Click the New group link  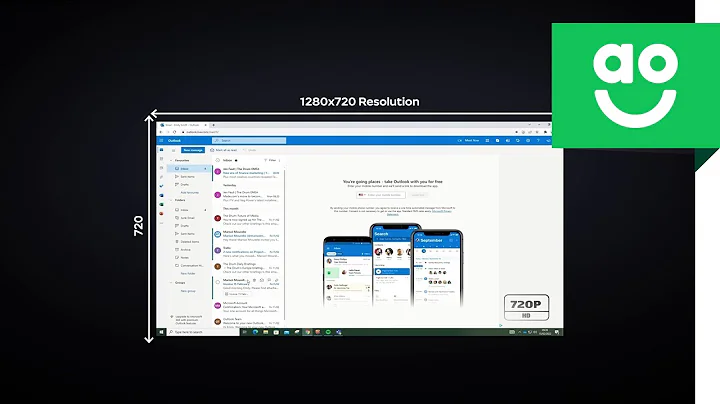tap(188, 291)
